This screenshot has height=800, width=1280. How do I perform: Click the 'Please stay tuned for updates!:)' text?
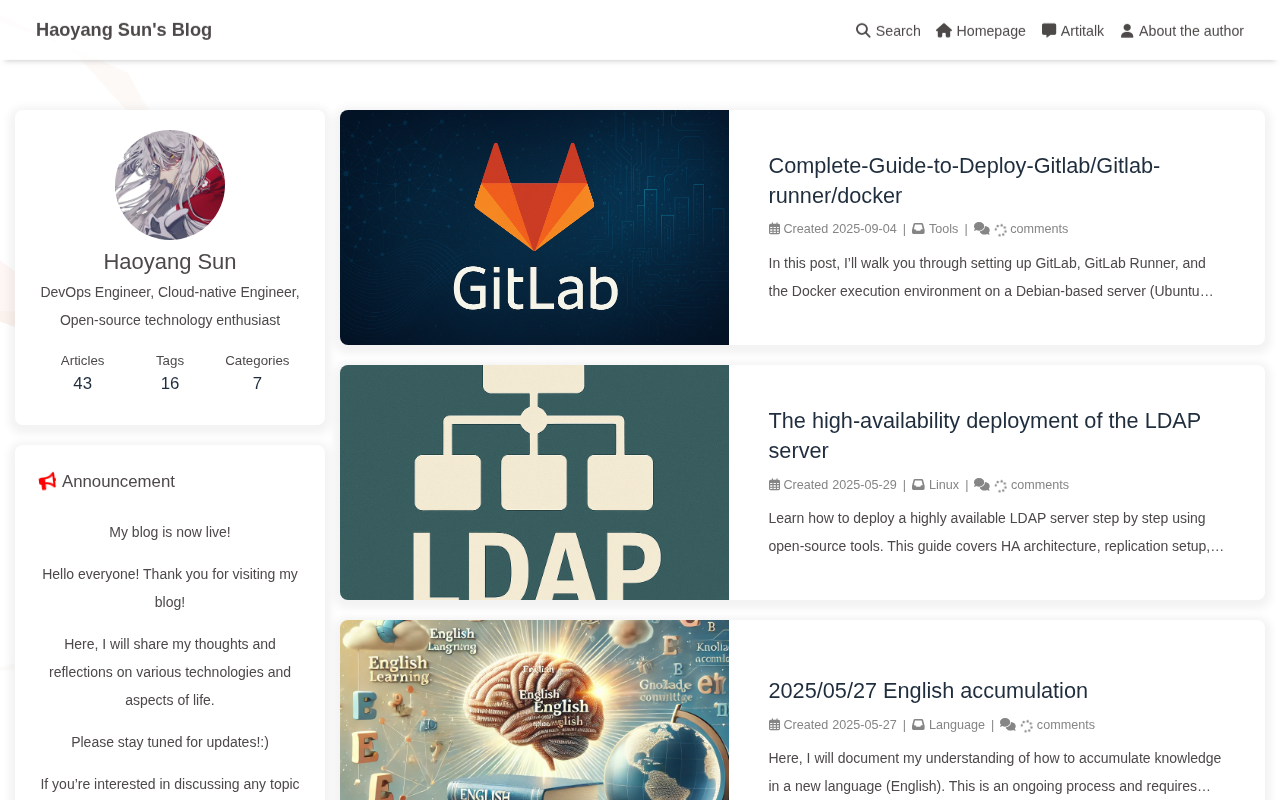coord(170,742)
